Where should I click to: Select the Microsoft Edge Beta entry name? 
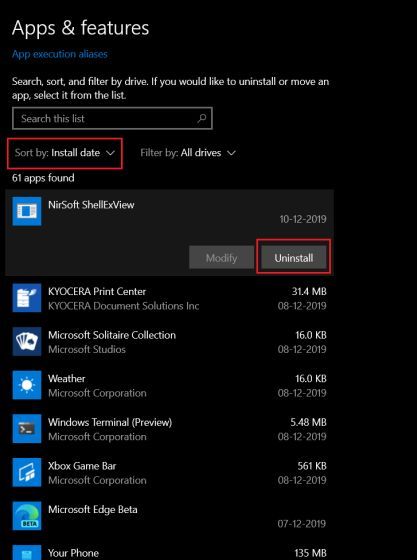(93, 510)
